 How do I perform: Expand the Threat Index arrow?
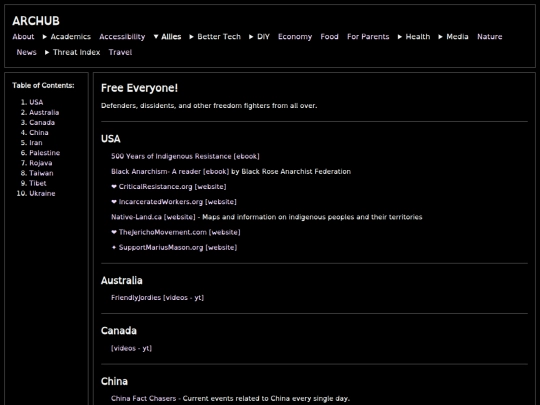click(x=47, y=52)
